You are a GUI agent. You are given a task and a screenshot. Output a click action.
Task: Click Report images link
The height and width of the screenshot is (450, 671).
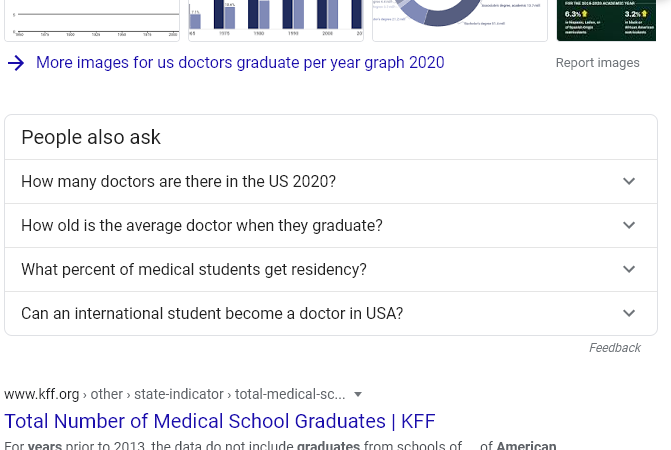pos(597,63)
